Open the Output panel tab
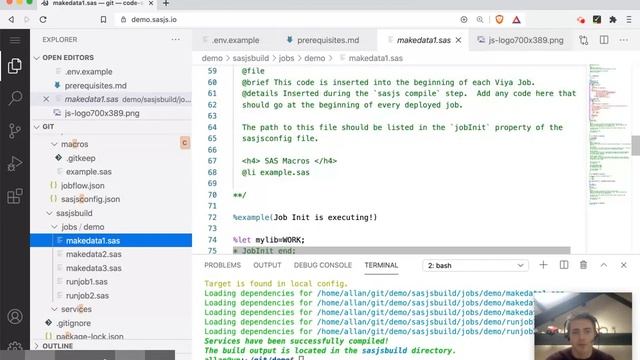This screenshot has height=360, width=640. (x=267, y=265)
